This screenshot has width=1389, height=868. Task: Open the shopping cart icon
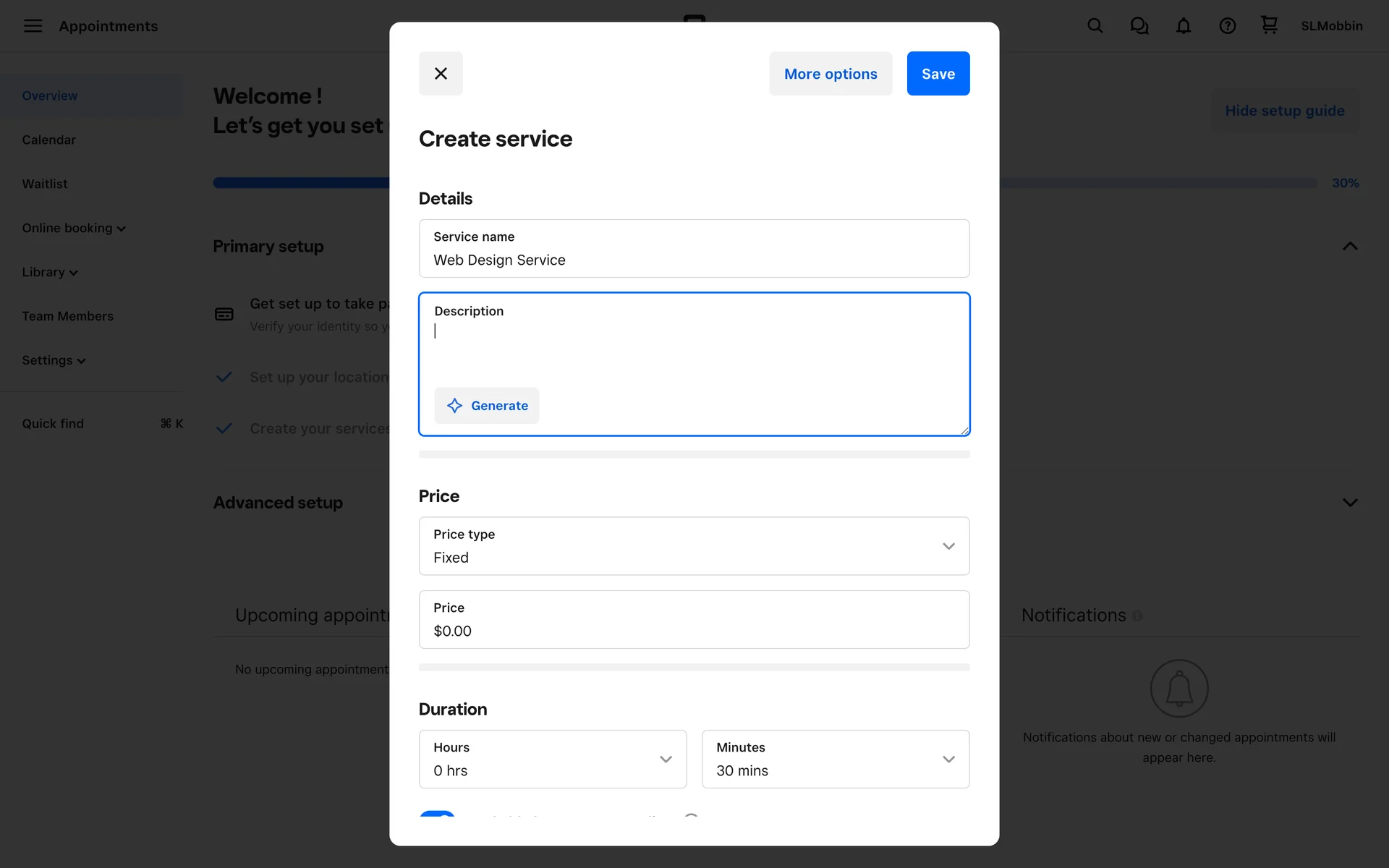(1269, 25)
